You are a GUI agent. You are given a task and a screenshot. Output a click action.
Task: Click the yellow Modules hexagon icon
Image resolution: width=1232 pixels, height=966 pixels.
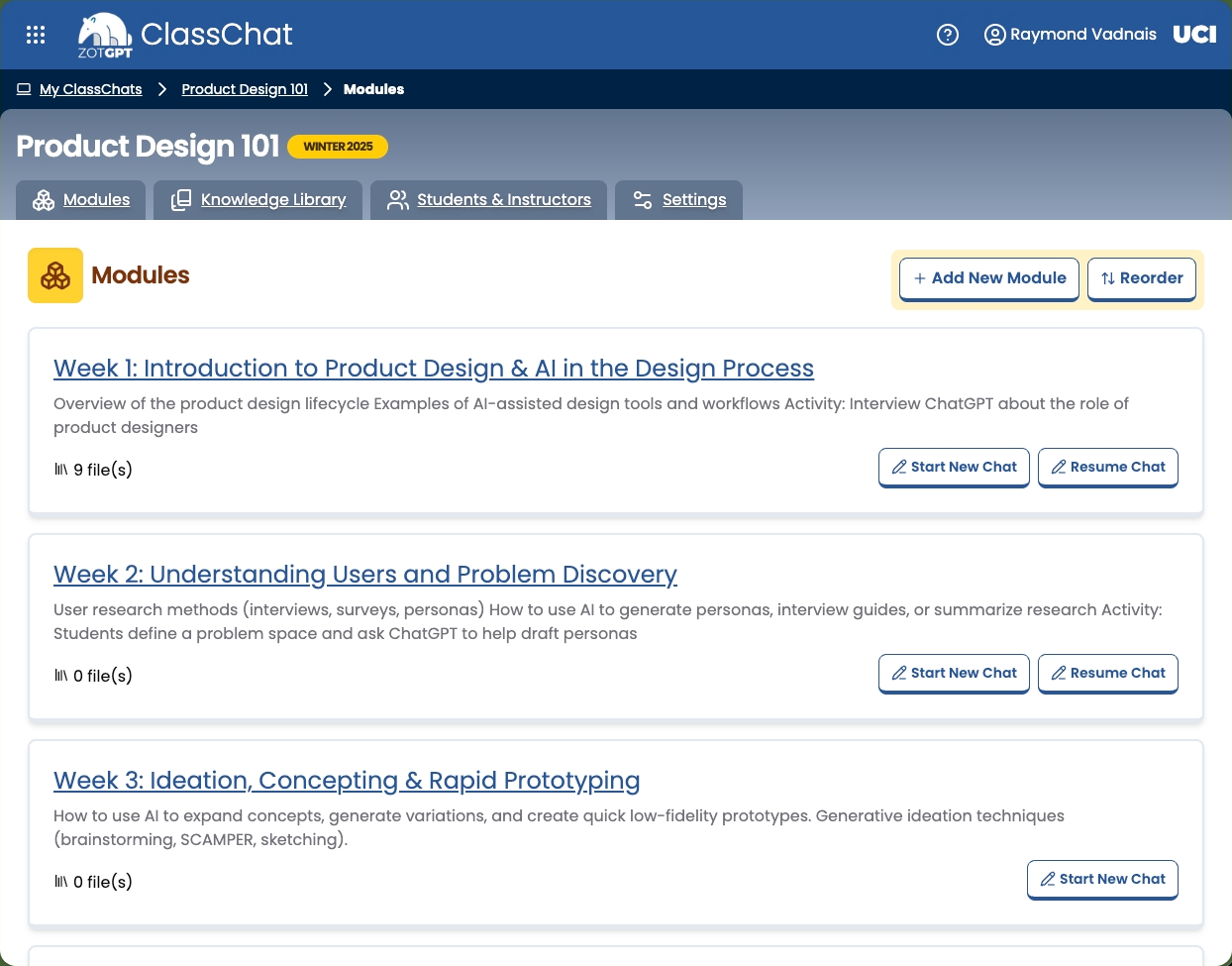coord(55,274)
